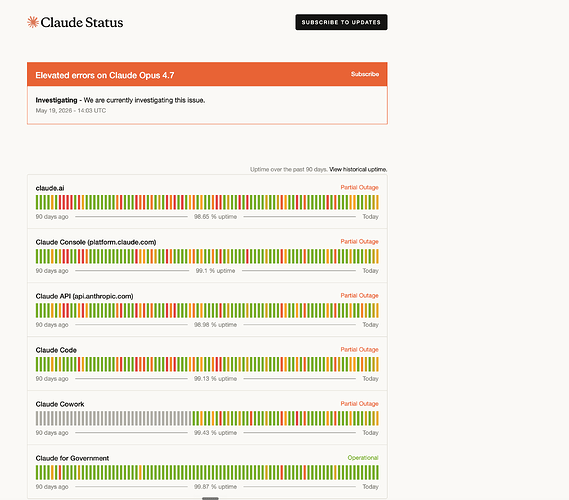Click the Claude Code component name
The image size is (569, 500).
[56, 350]
